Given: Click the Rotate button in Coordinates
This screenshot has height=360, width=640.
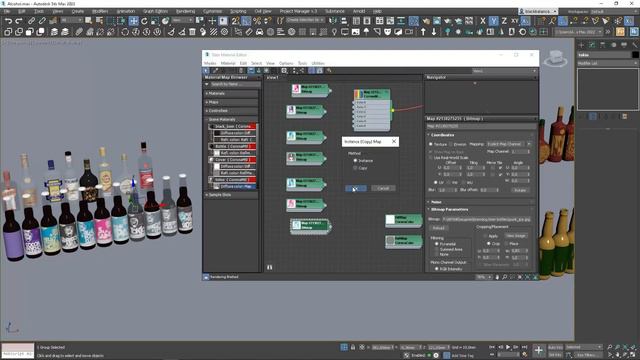Looking at the screenshot, I should [520, 190].
